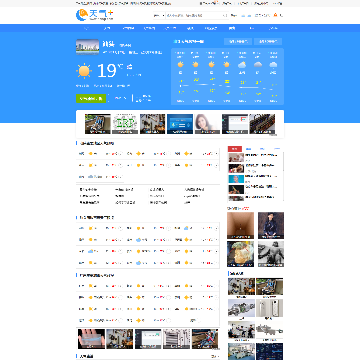Select the last day's pale cloud forecast icon
The height and width of the screenshot is (360, 360).
273,64
